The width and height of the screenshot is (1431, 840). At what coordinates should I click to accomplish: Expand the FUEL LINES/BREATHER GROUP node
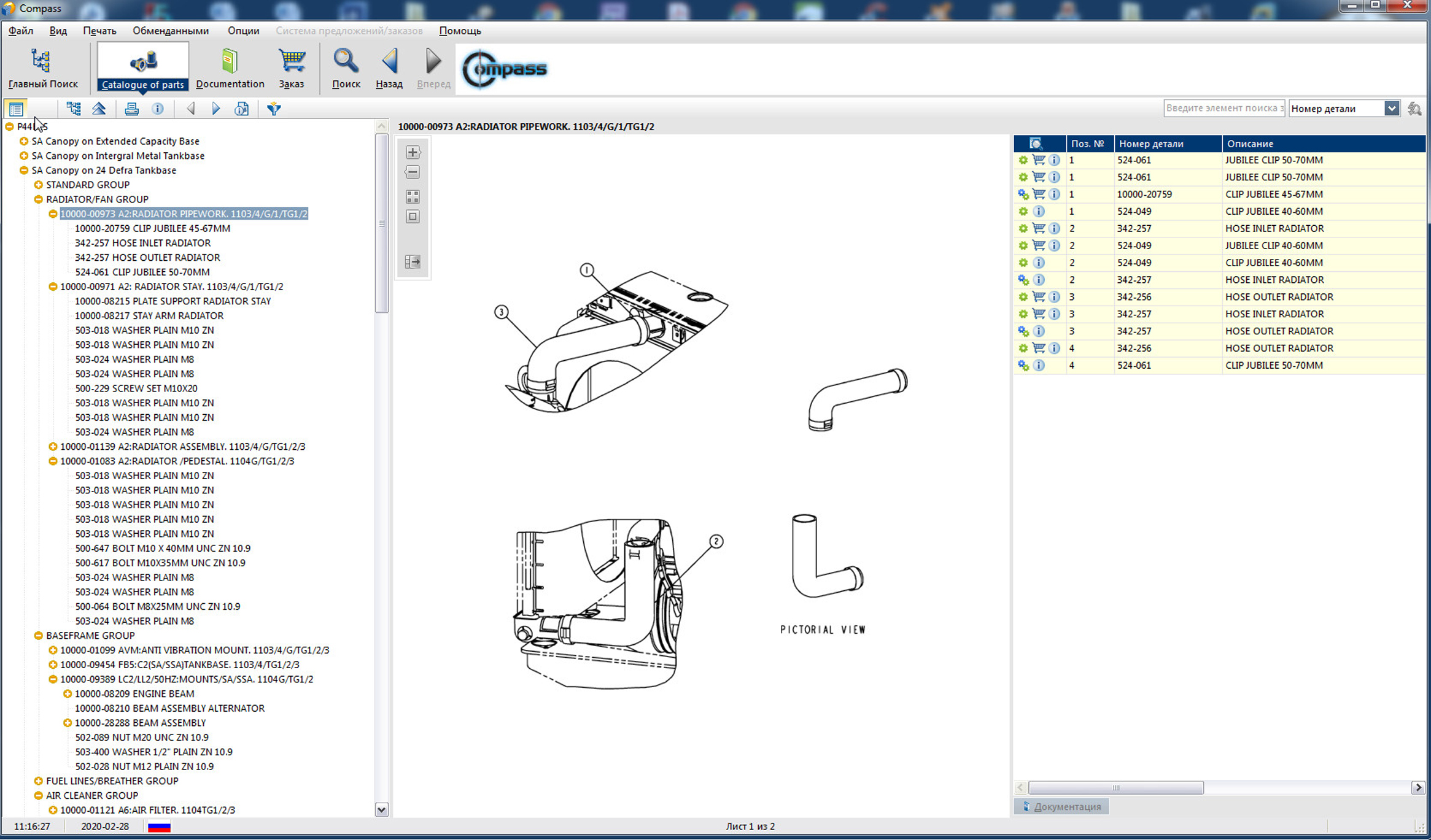click(x=38, y=781)
